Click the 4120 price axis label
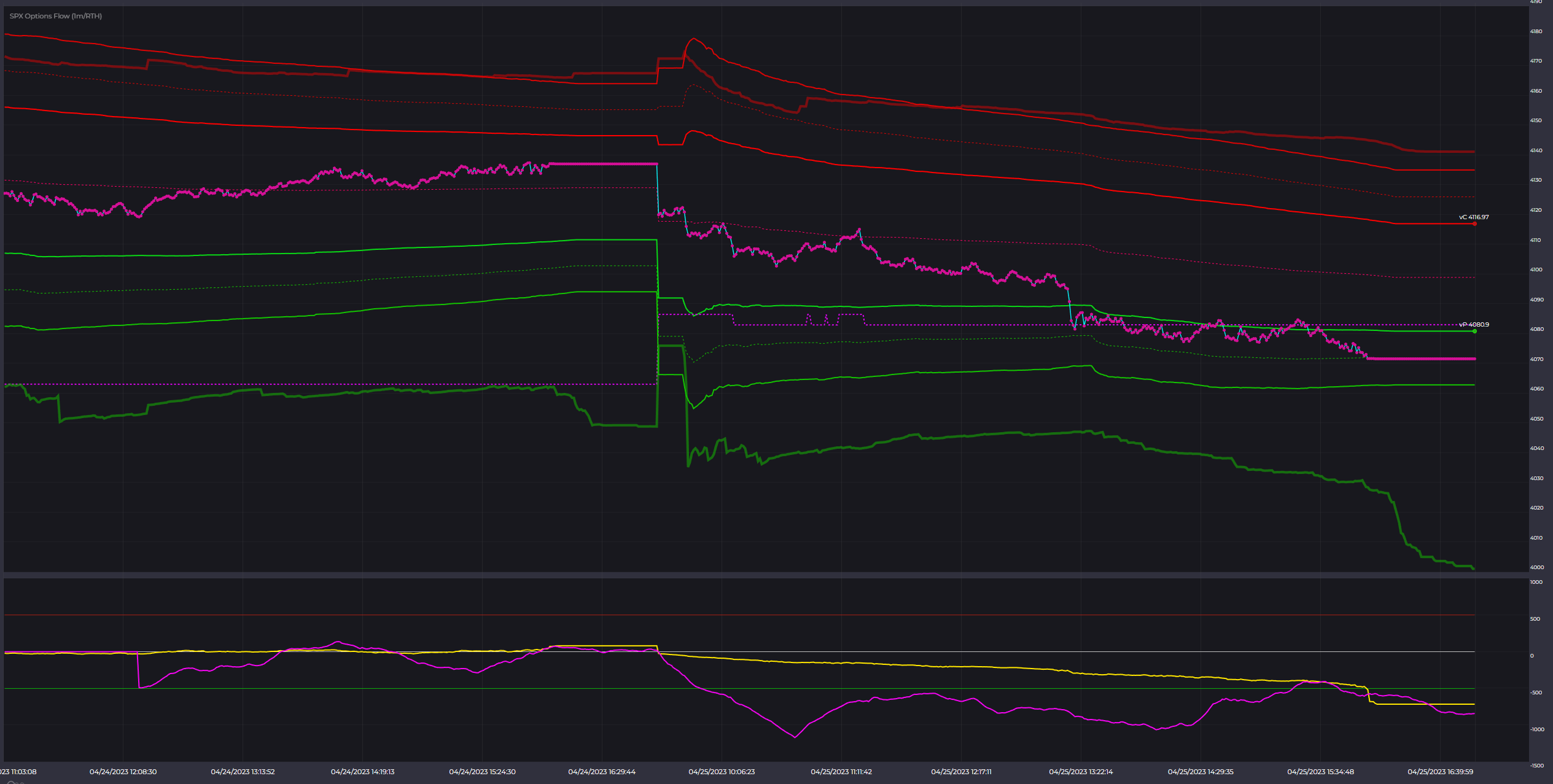This screenshot has height=784, width=1553. pyautogui.click(x=1536, y=210)
